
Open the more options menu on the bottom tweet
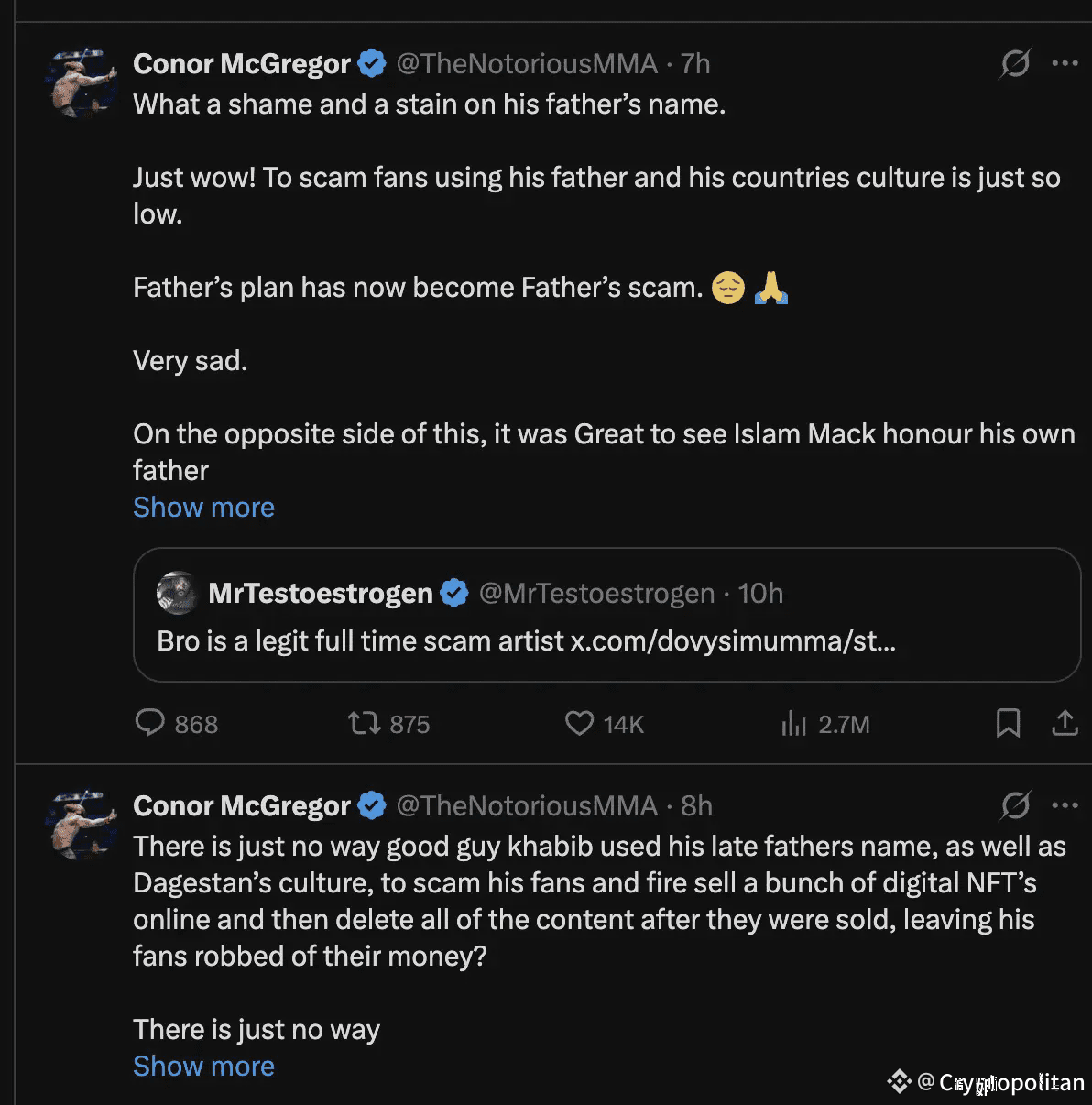click(1065, 805)
